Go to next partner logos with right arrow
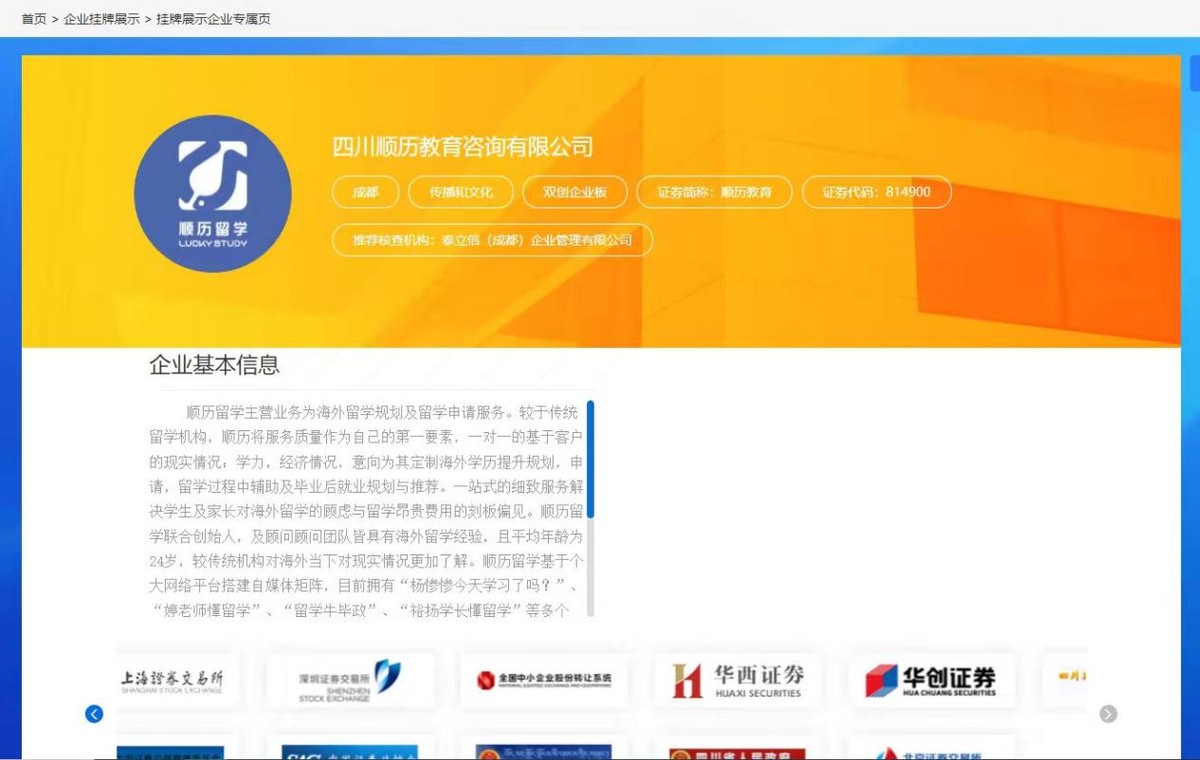This screenshot has height=760, width=1200. (1108, 714)
